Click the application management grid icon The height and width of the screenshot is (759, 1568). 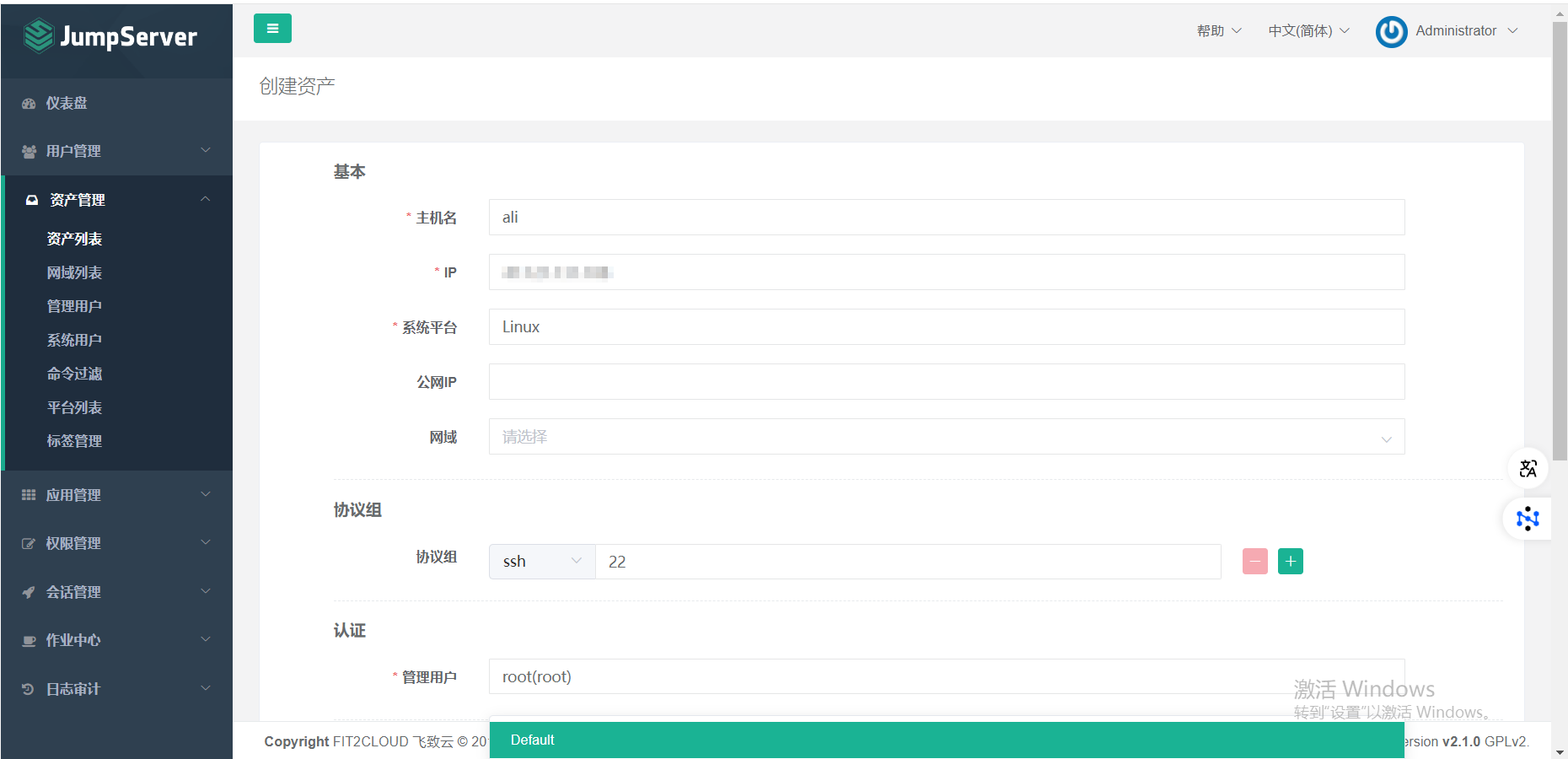point(29,495)
